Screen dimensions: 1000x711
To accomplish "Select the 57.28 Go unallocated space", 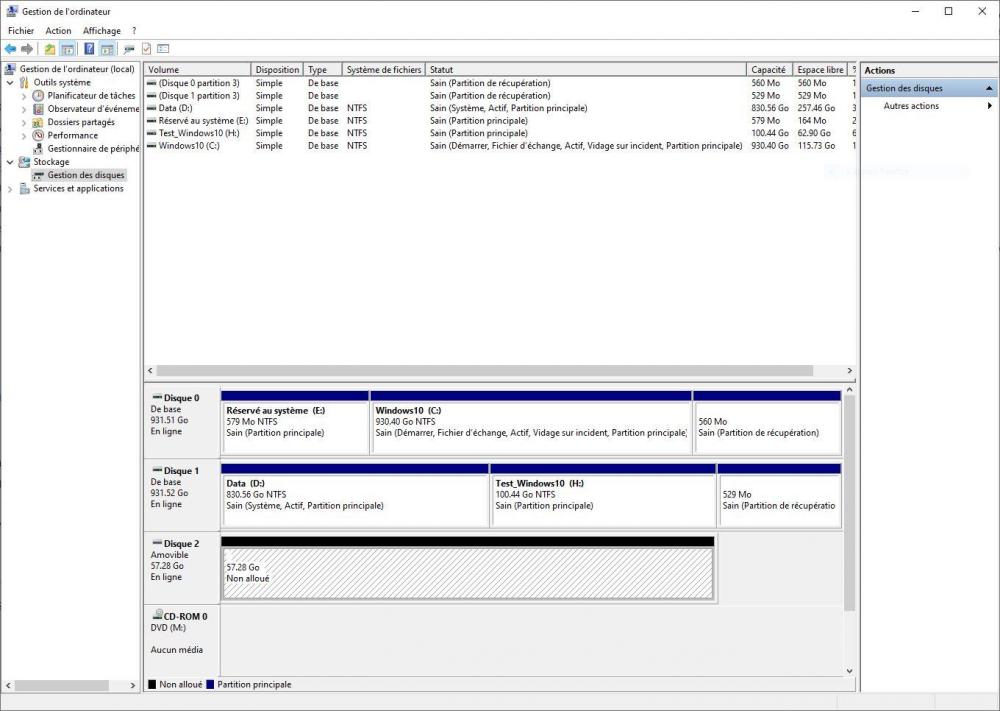I will pos(467,573).
